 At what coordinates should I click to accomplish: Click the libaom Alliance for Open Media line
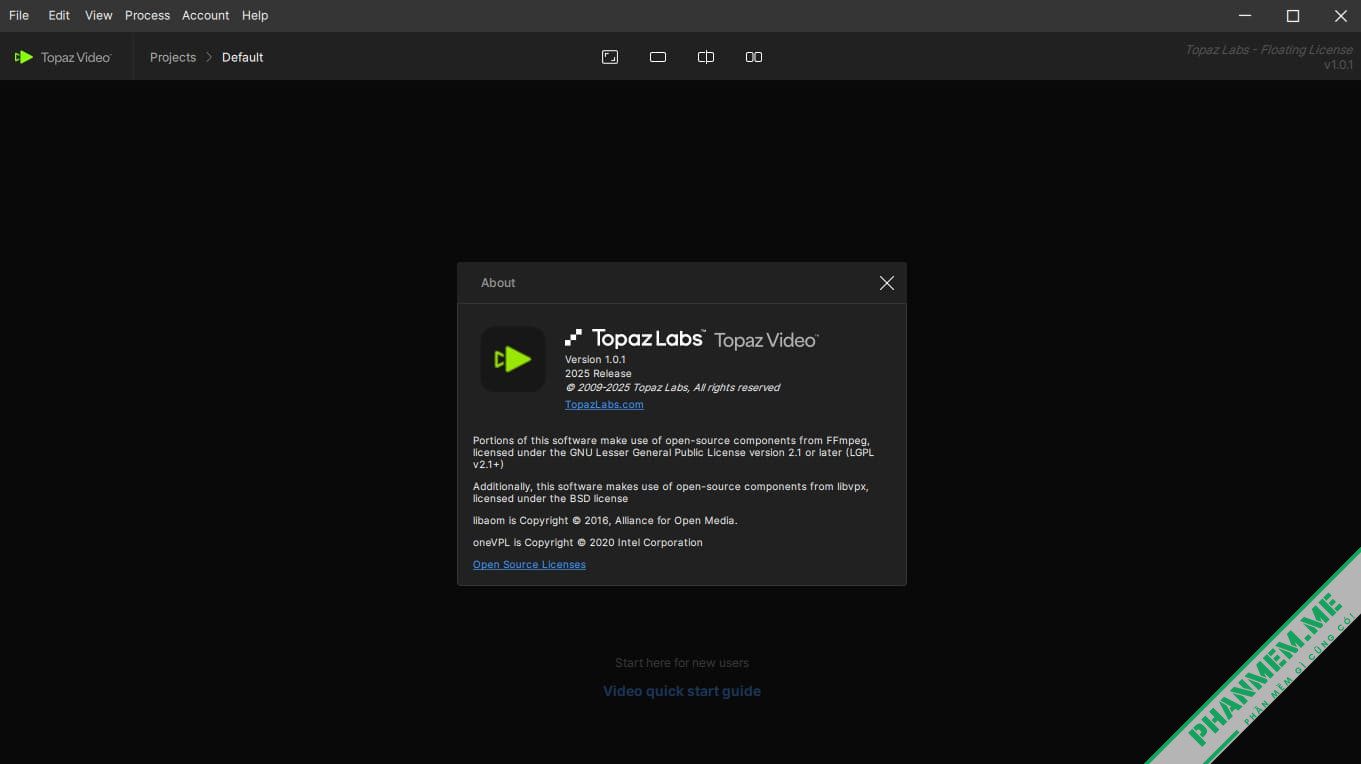pos(605,520)
